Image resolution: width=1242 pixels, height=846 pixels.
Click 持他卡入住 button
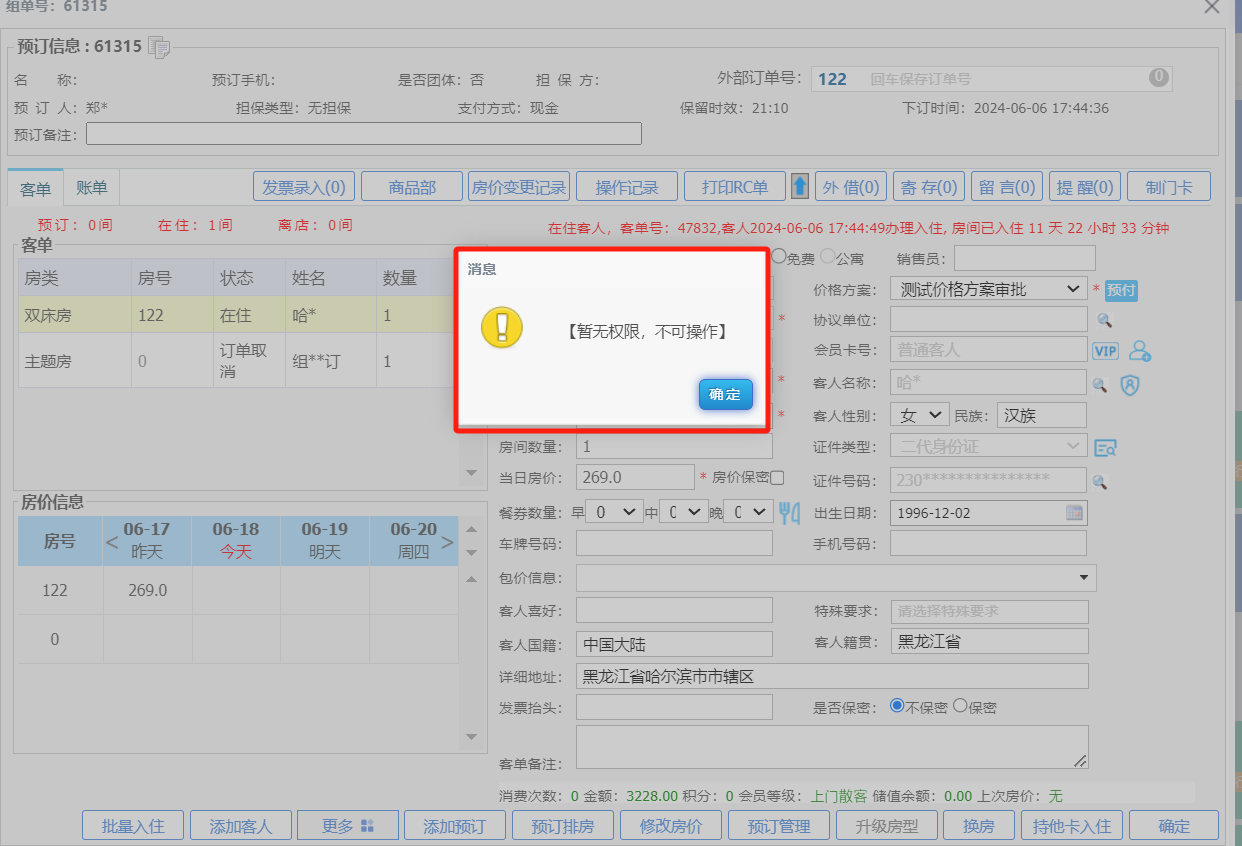point(1072,826)
